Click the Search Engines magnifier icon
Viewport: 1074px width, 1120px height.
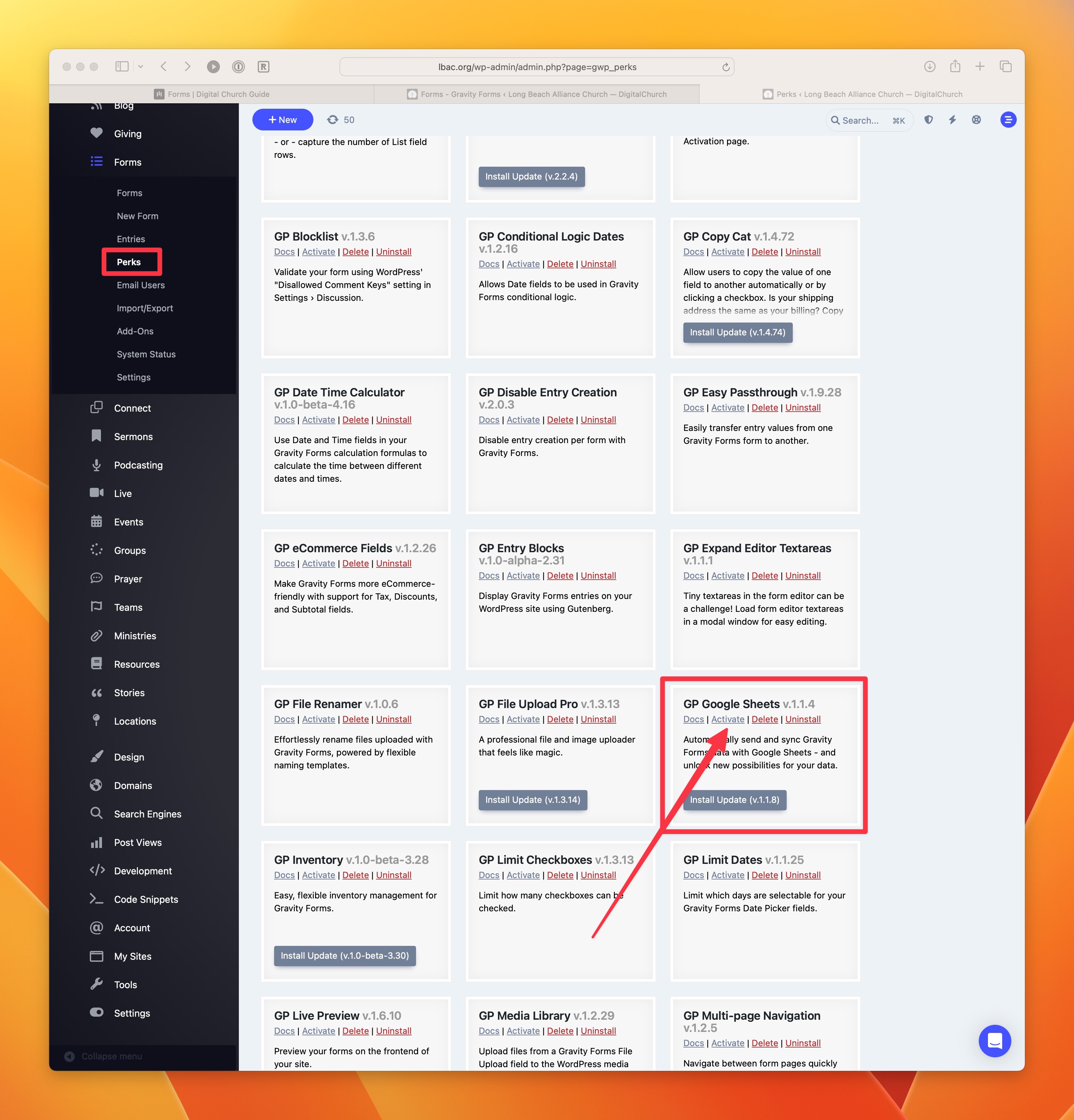coord(97,813)
